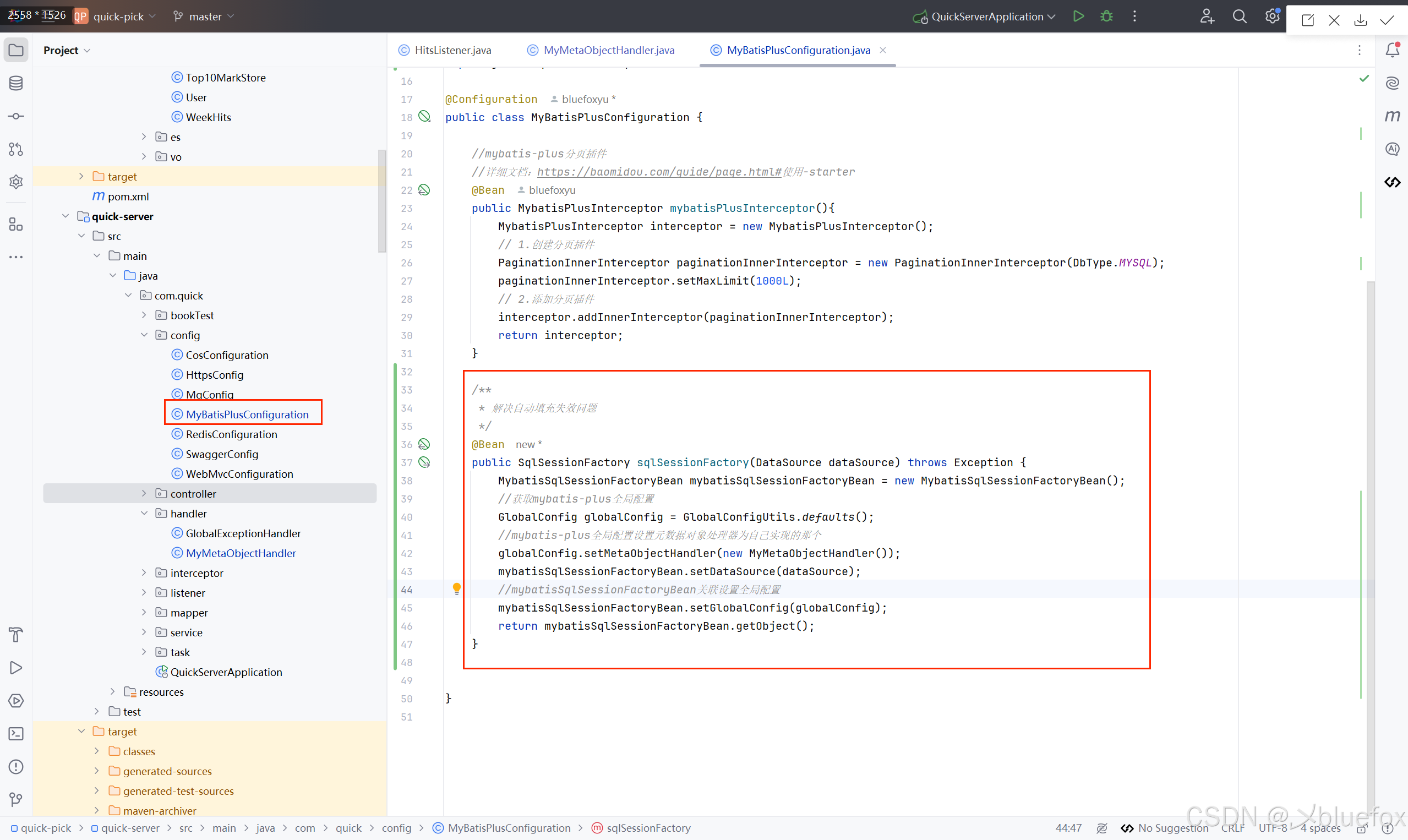
Task: Expand the controller package folder
Action: (144, 494)
